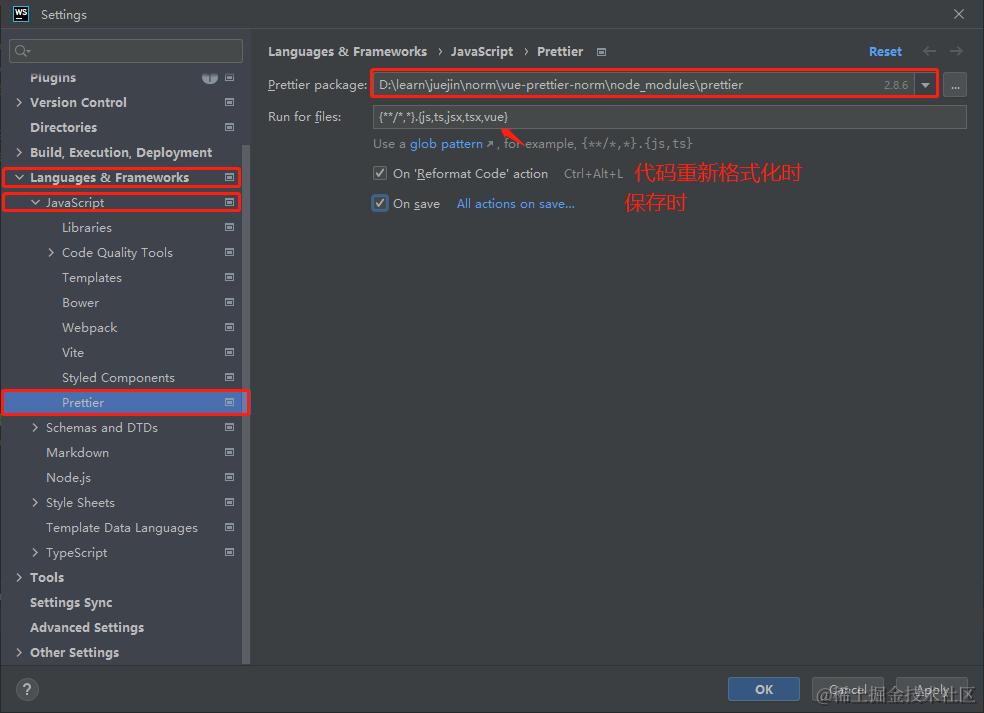The height and width of the screenshot is (713, 984).
Task: Click the Cancel button
Action: pos(848,690)
